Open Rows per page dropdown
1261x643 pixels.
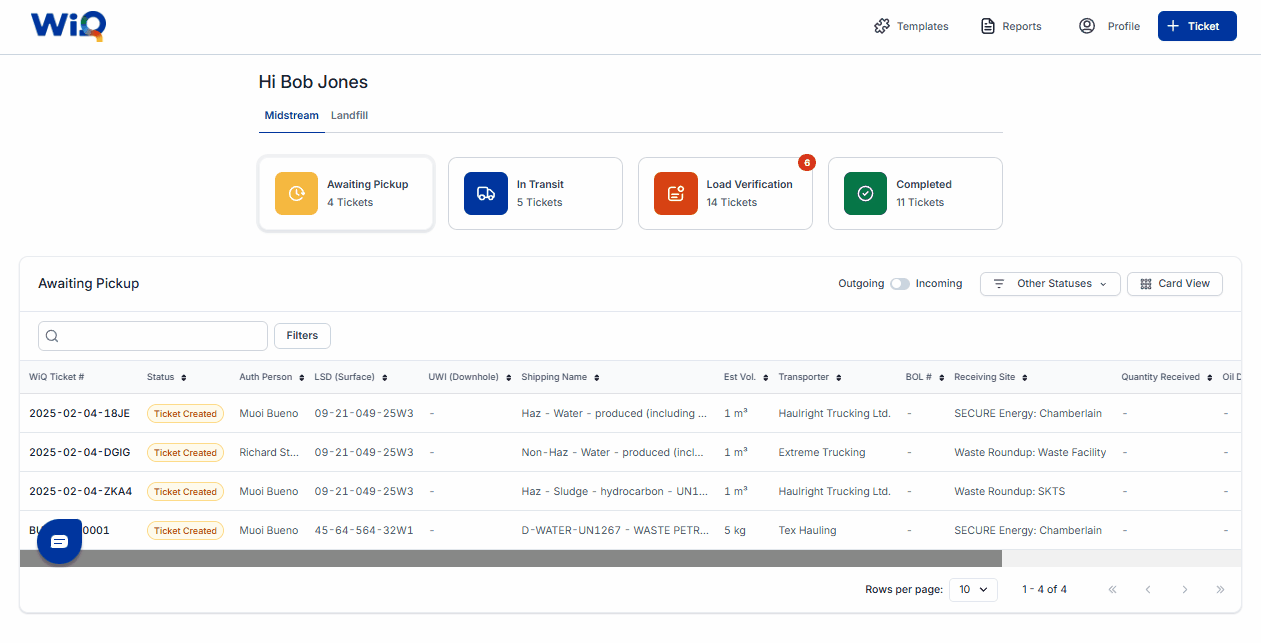coord(973,590)
